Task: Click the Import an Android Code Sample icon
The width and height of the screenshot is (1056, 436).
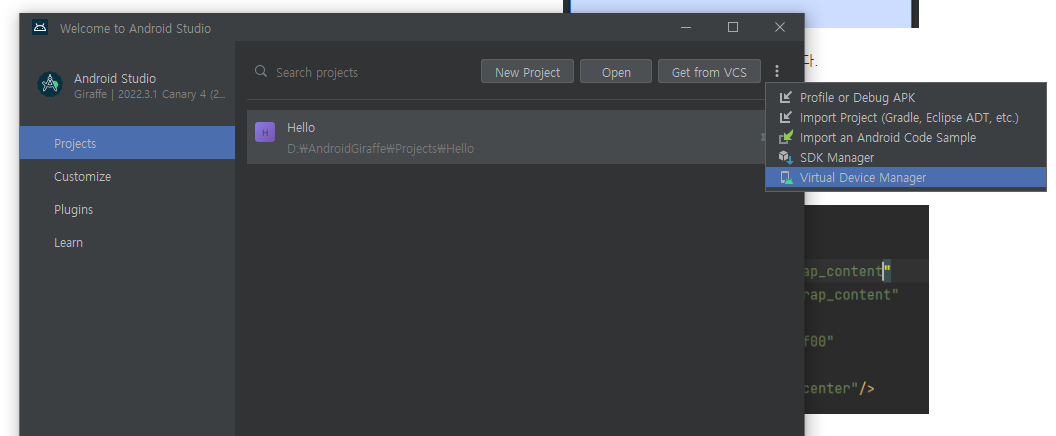Action: click(785, 137)
